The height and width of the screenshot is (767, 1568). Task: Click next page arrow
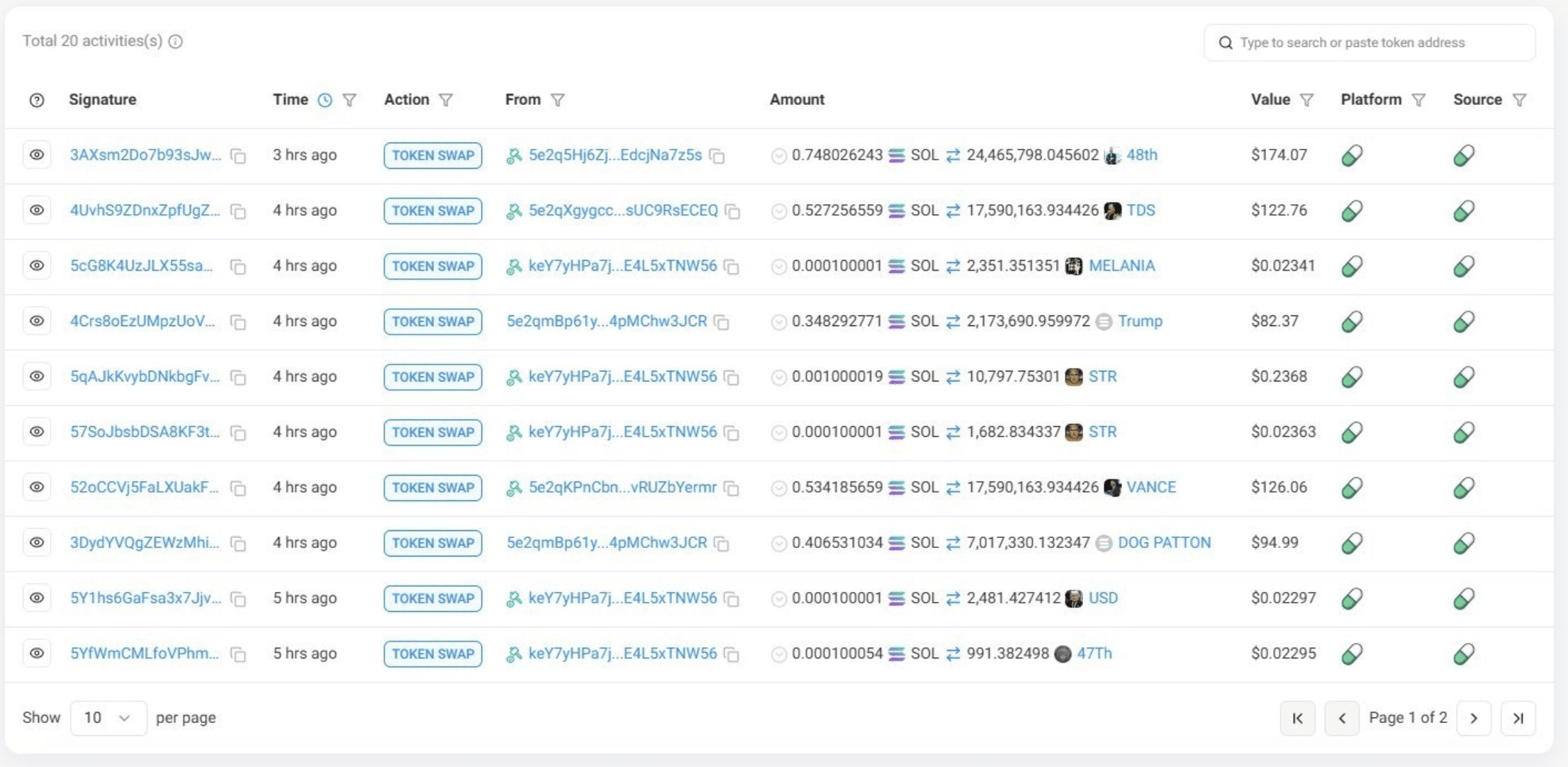(1474, 718)
